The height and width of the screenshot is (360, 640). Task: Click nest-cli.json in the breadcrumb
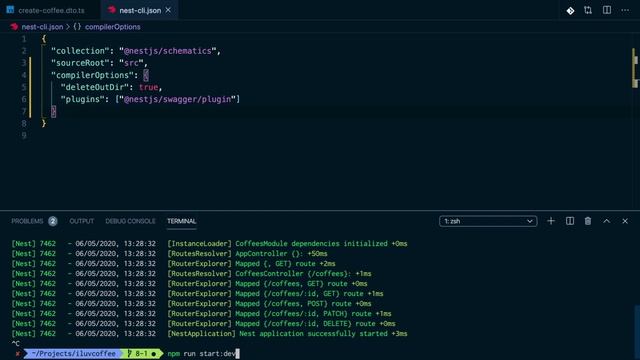42,27
